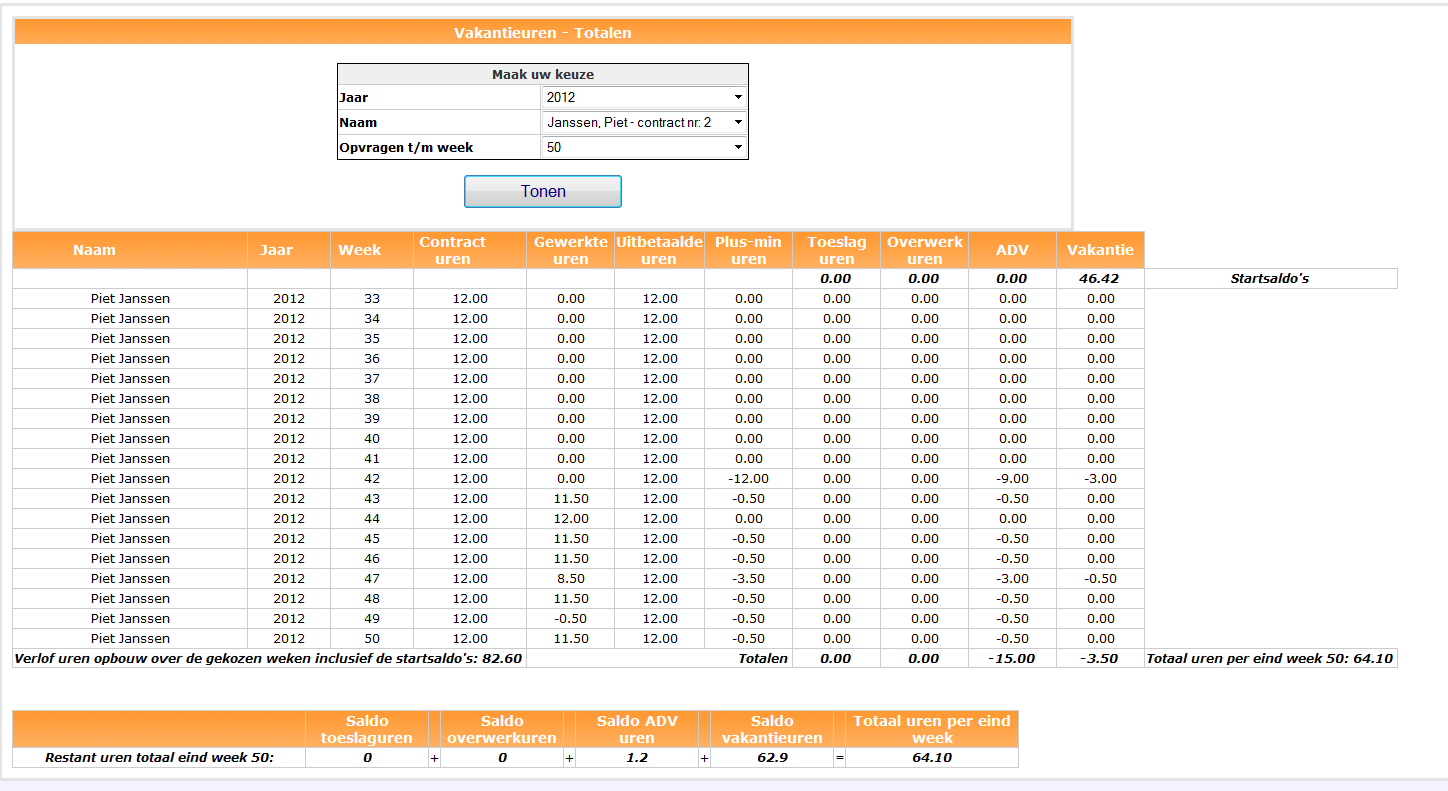The height and width of the screenshot is (791, 1448).
Task: Click the Plus-min uren column header
Action: (748, 250)
